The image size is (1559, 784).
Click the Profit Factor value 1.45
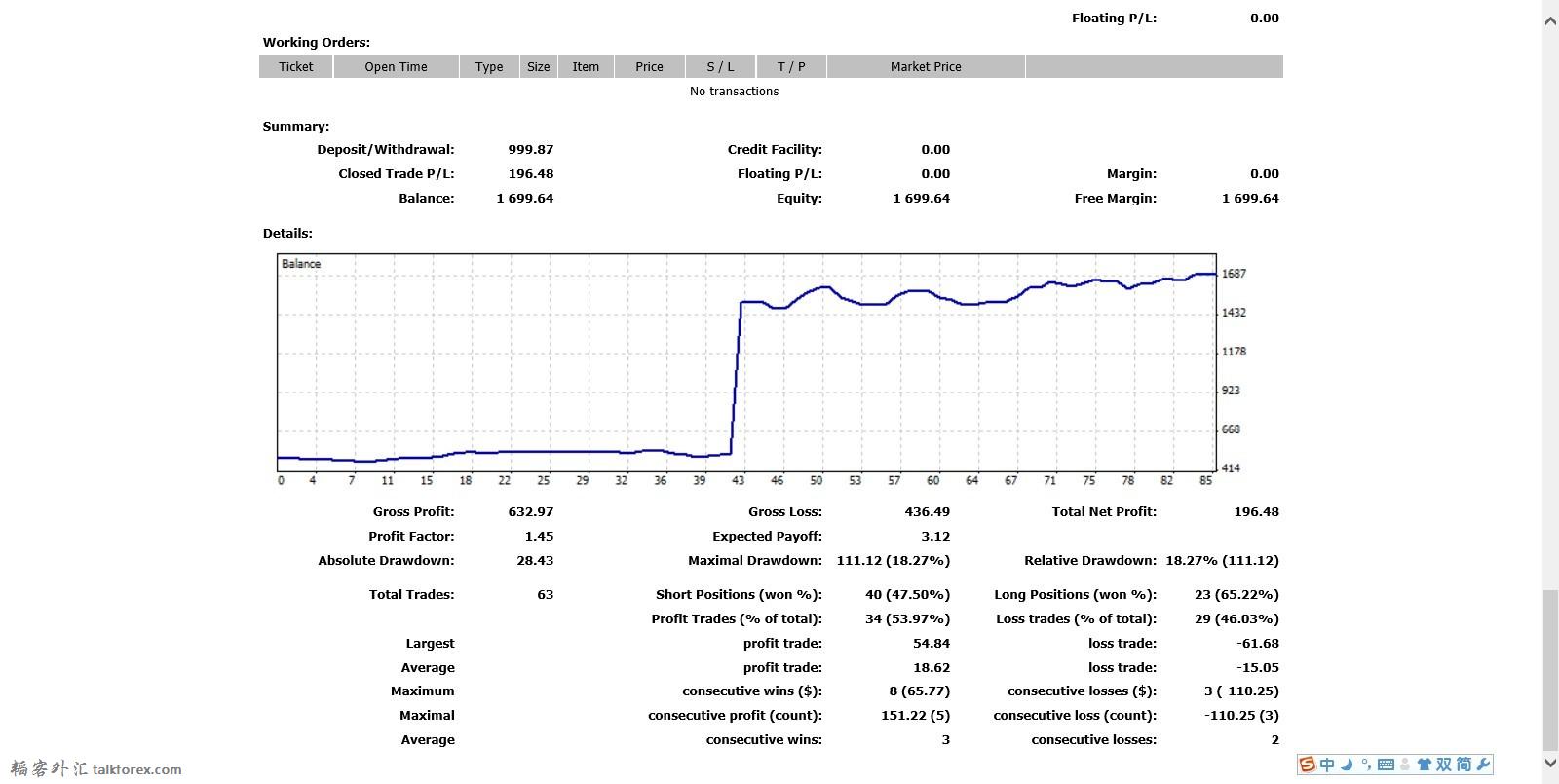(539, 536)
